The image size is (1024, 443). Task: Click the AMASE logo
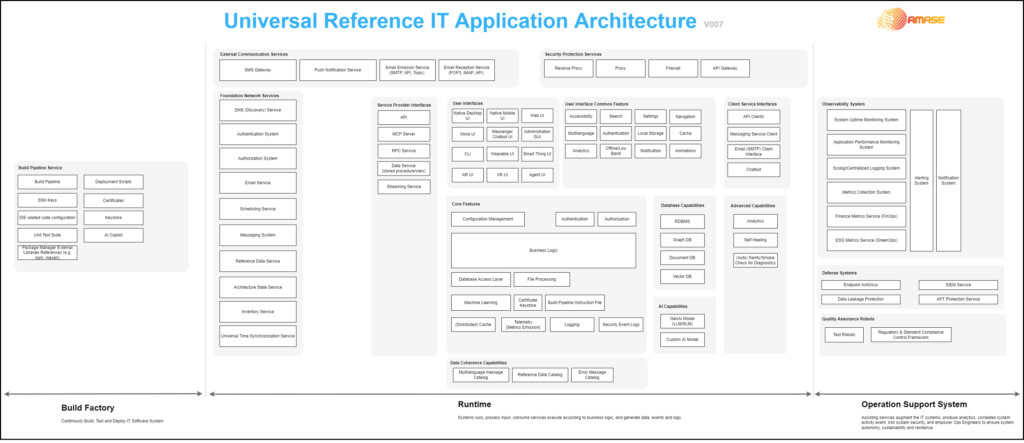click(x=910, y=20)
